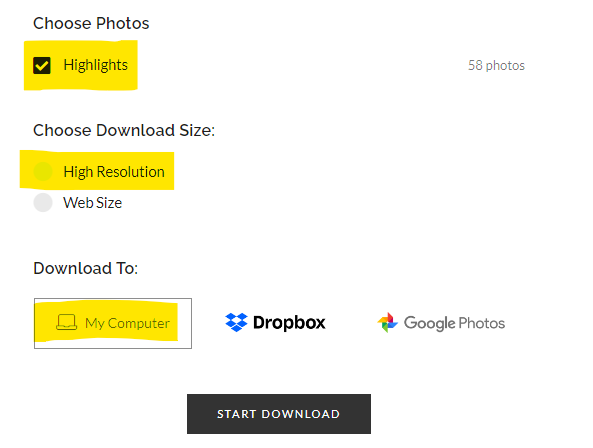Click the Download To heading

[85, 268]
